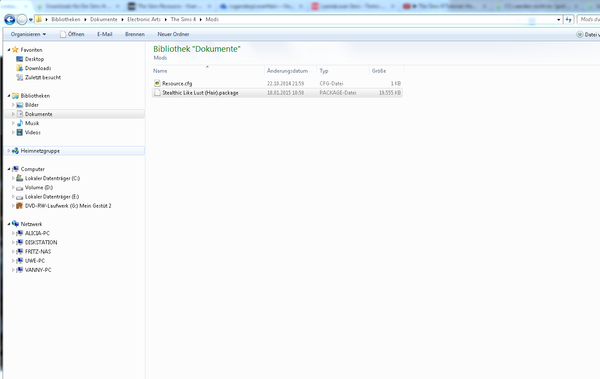The image size is (600, 379).
Task: Open the Organisieren menu
Action: coord(28,34)
